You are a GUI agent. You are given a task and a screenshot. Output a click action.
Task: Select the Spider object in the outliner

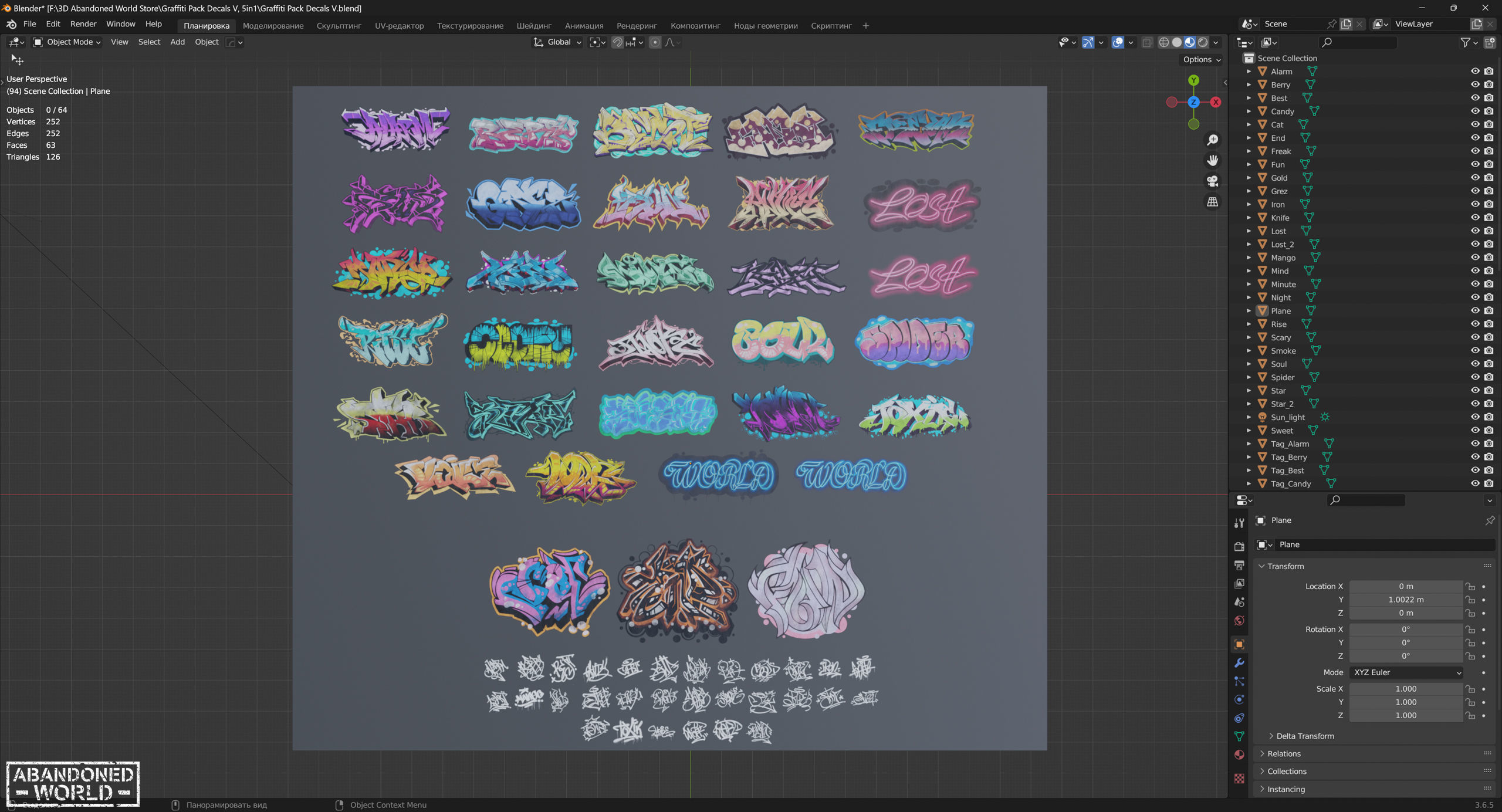1282,377
